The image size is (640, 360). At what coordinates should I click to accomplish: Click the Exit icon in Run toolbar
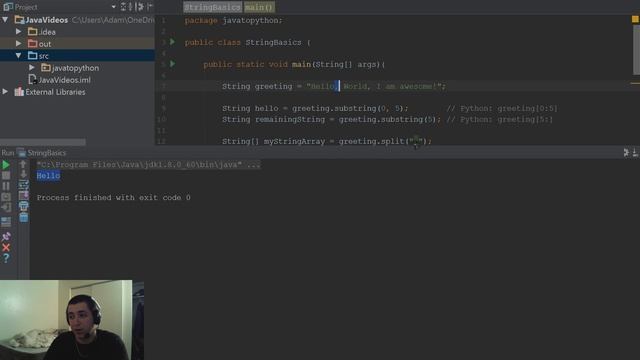click(x=6, y=207)
